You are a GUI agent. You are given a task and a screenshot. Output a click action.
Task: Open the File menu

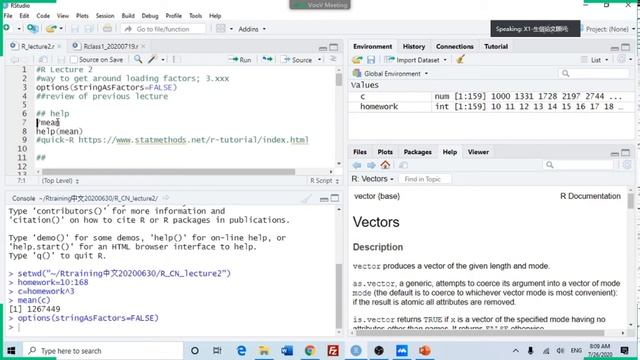tap(8, 16)
